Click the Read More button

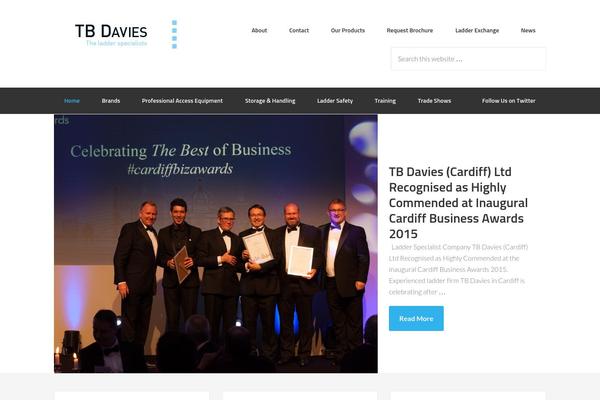[416, 318]
